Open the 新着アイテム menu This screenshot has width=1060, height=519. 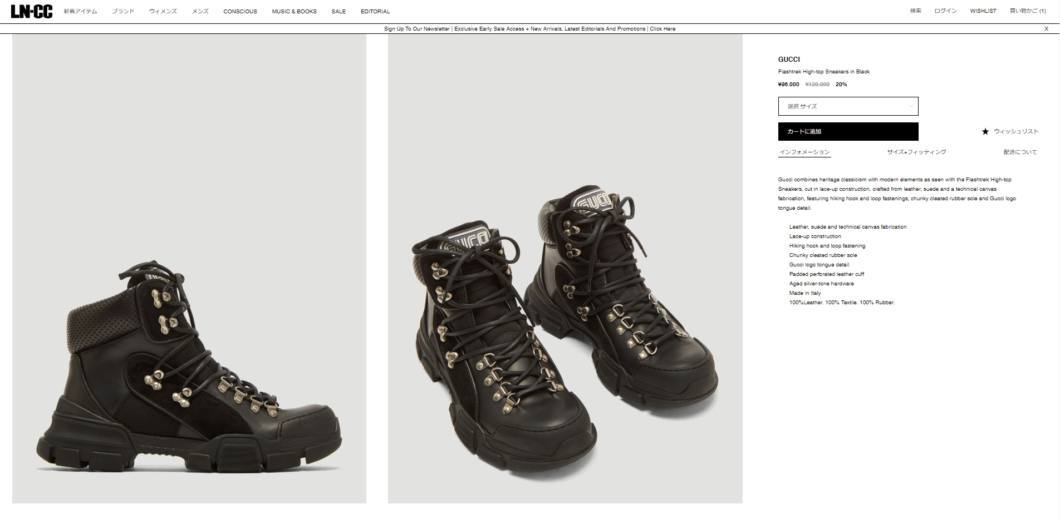pyautogui.click(x=80, y=11)
